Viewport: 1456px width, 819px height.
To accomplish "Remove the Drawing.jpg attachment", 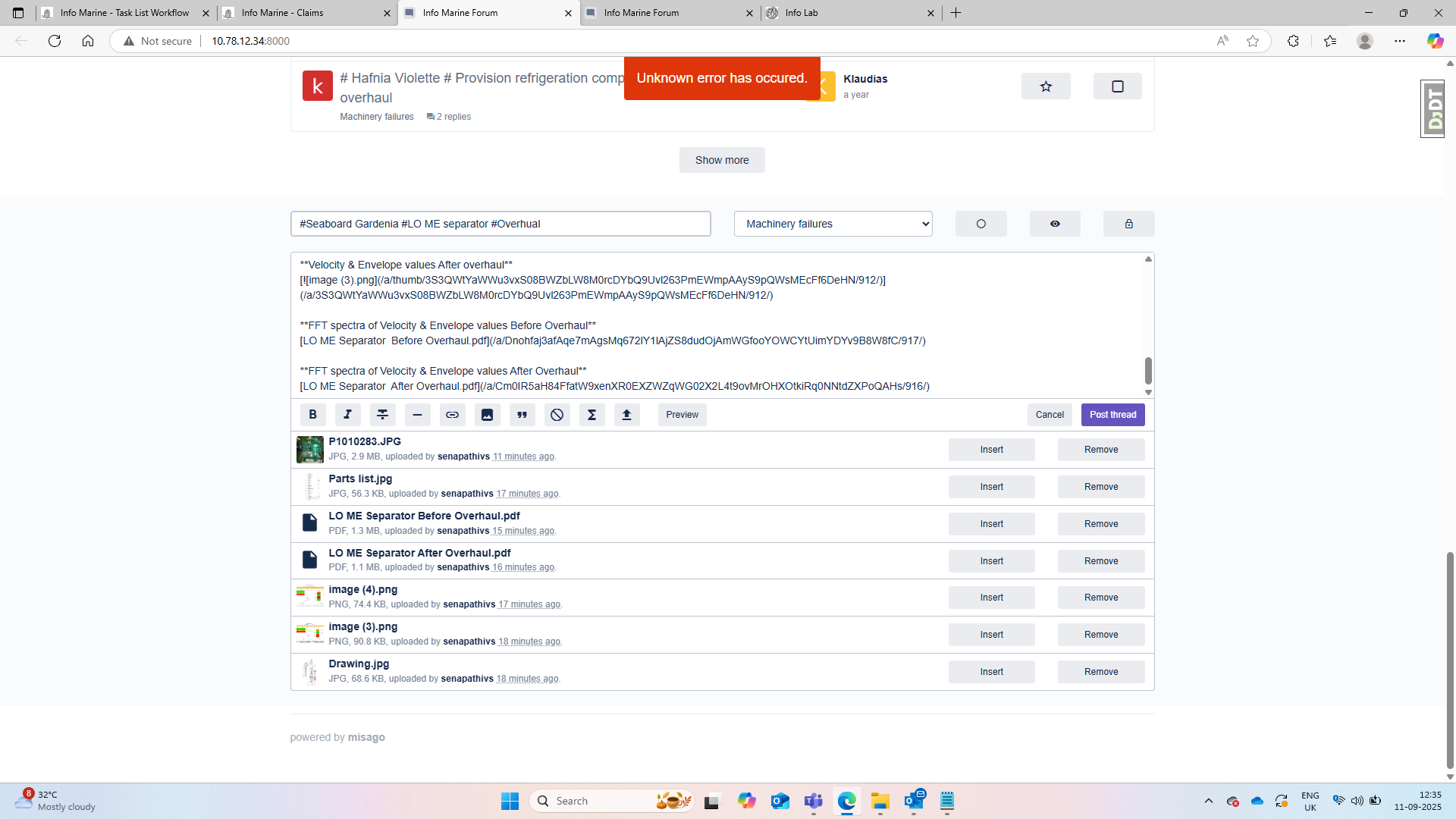I will click(1100, 672).
